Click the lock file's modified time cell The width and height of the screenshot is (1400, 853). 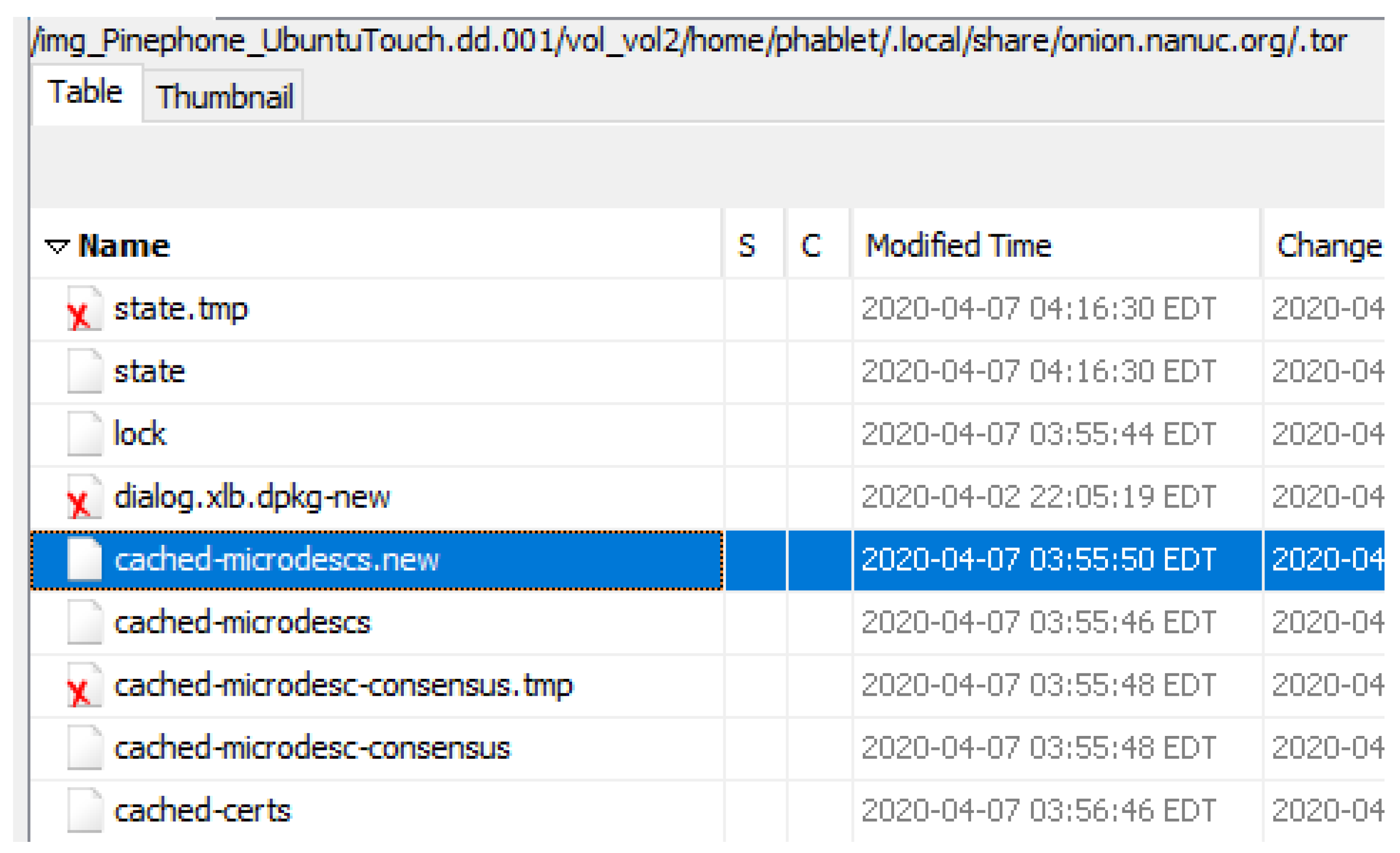click(x=1039, y=434)
